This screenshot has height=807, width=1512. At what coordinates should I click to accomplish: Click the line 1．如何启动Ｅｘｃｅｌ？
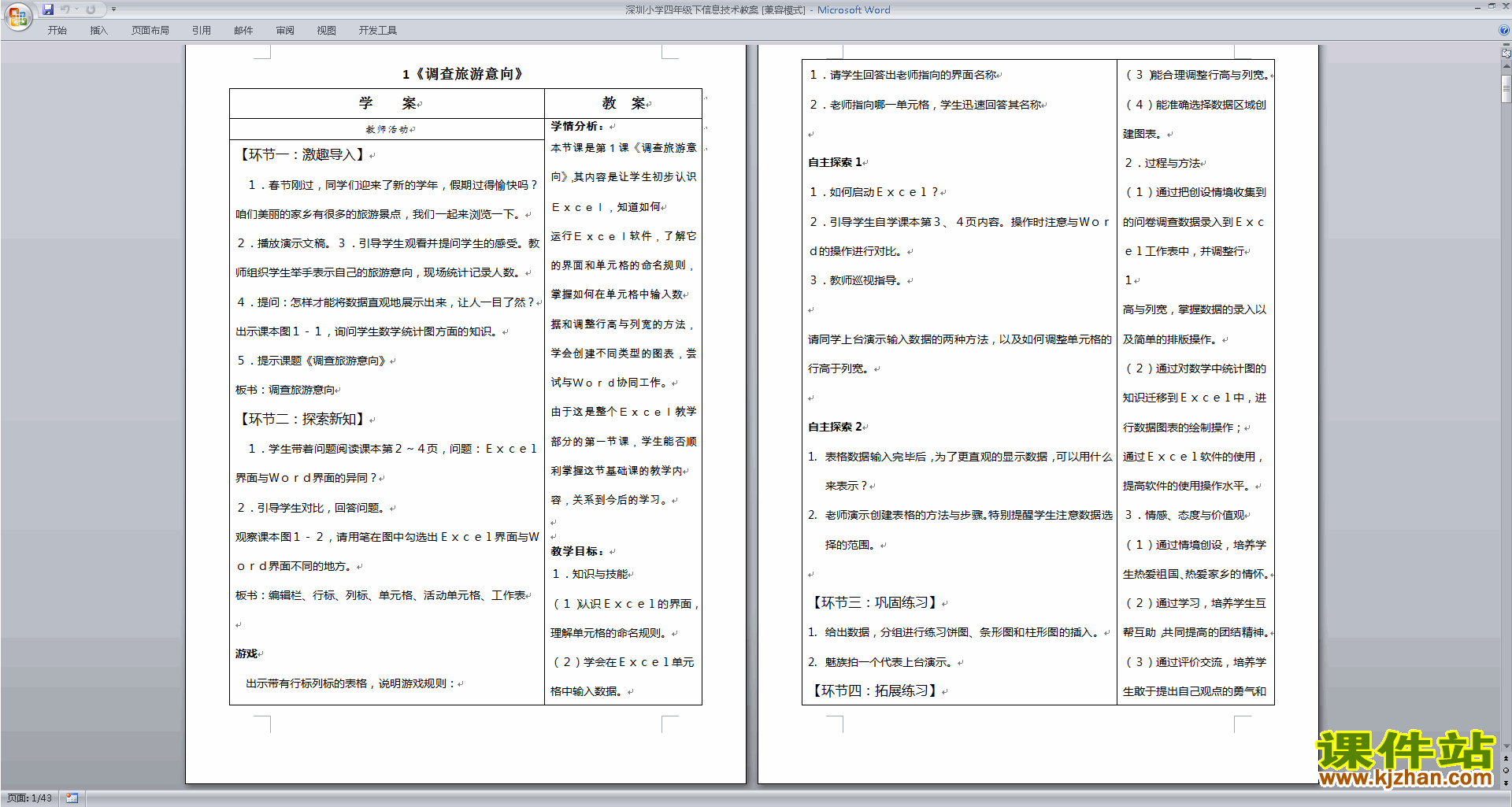point(874,192)
